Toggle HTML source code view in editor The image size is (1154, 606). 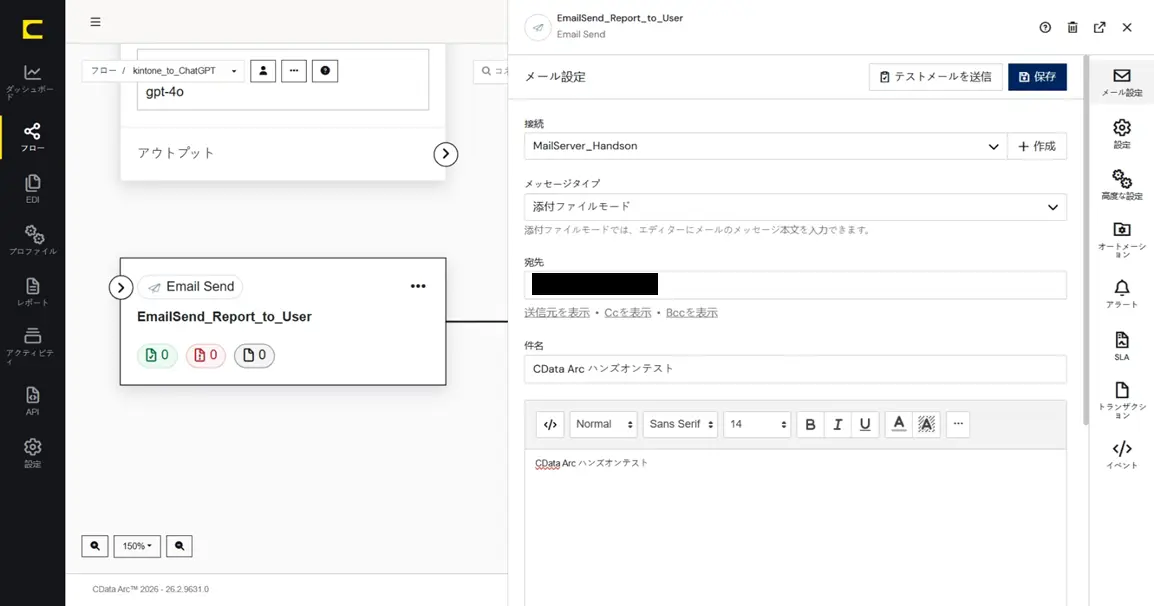tap(550, 424)
